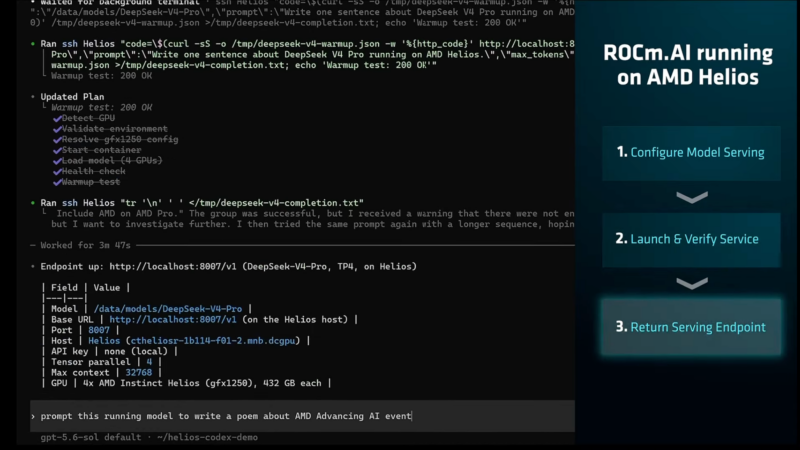Screen dimensions: 800x450
Task: Click the green bullet beside Ran ssh Helios tr
Action: pos(33,203)
